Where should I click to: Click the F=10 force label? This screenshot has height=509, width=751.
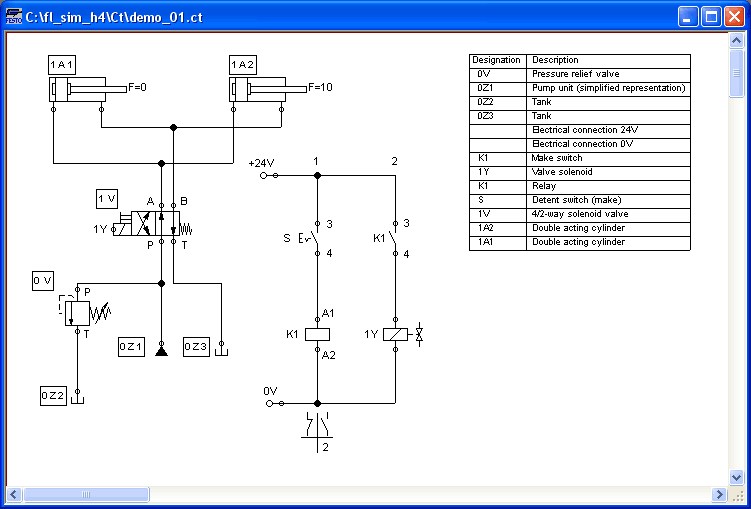pyautogui.click(x=320, y=87)
